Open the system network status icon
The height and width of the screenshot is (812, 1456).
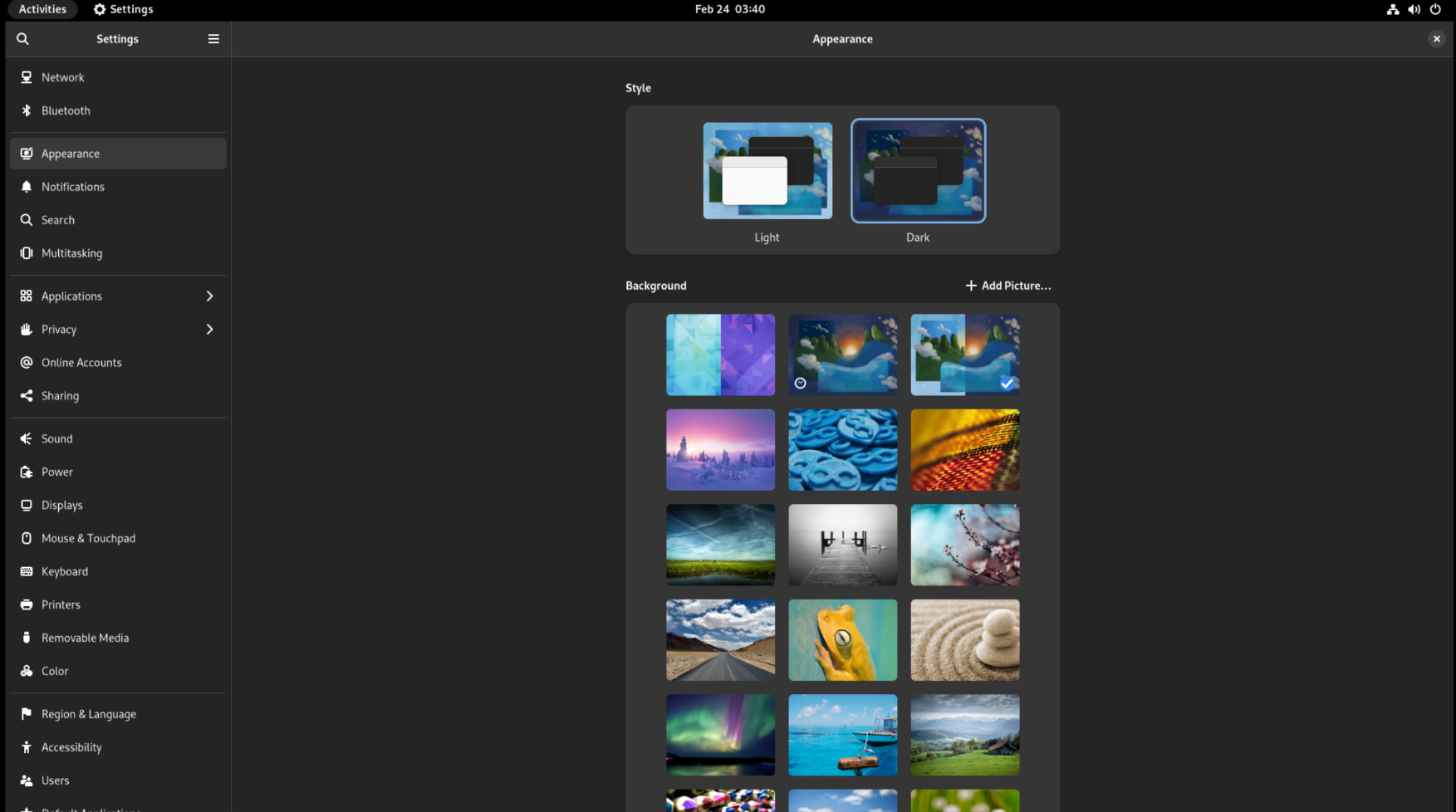(1393, 9)
